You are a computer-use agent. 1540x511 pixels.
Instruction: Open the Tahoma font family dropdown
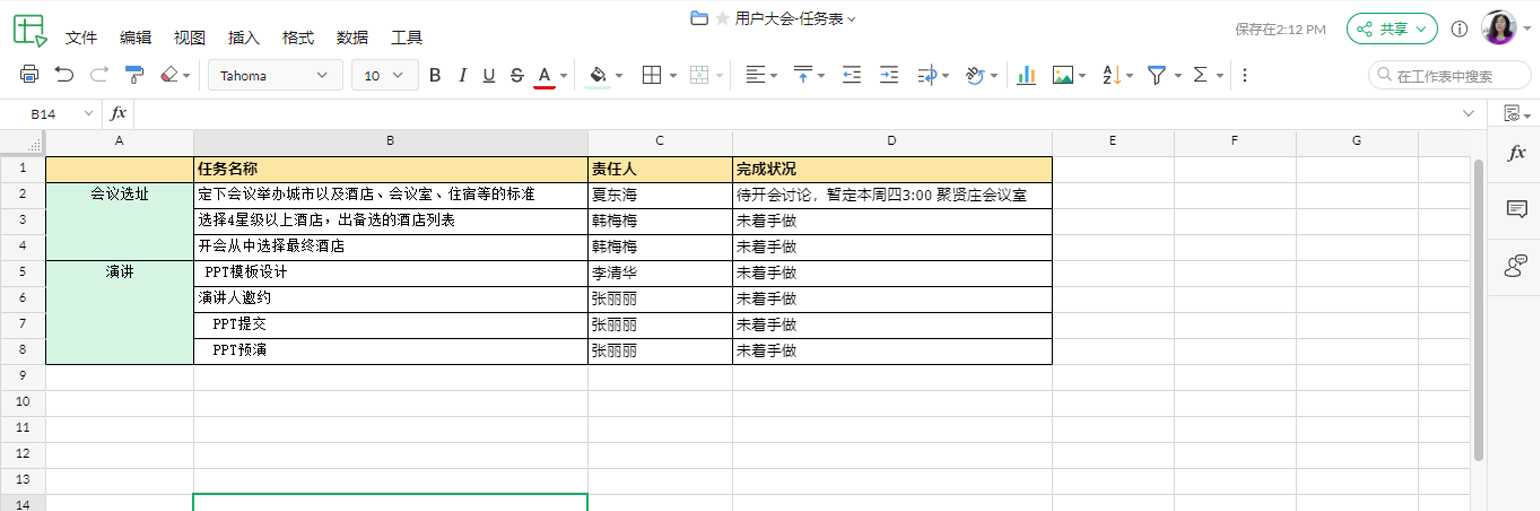[275, 75]
